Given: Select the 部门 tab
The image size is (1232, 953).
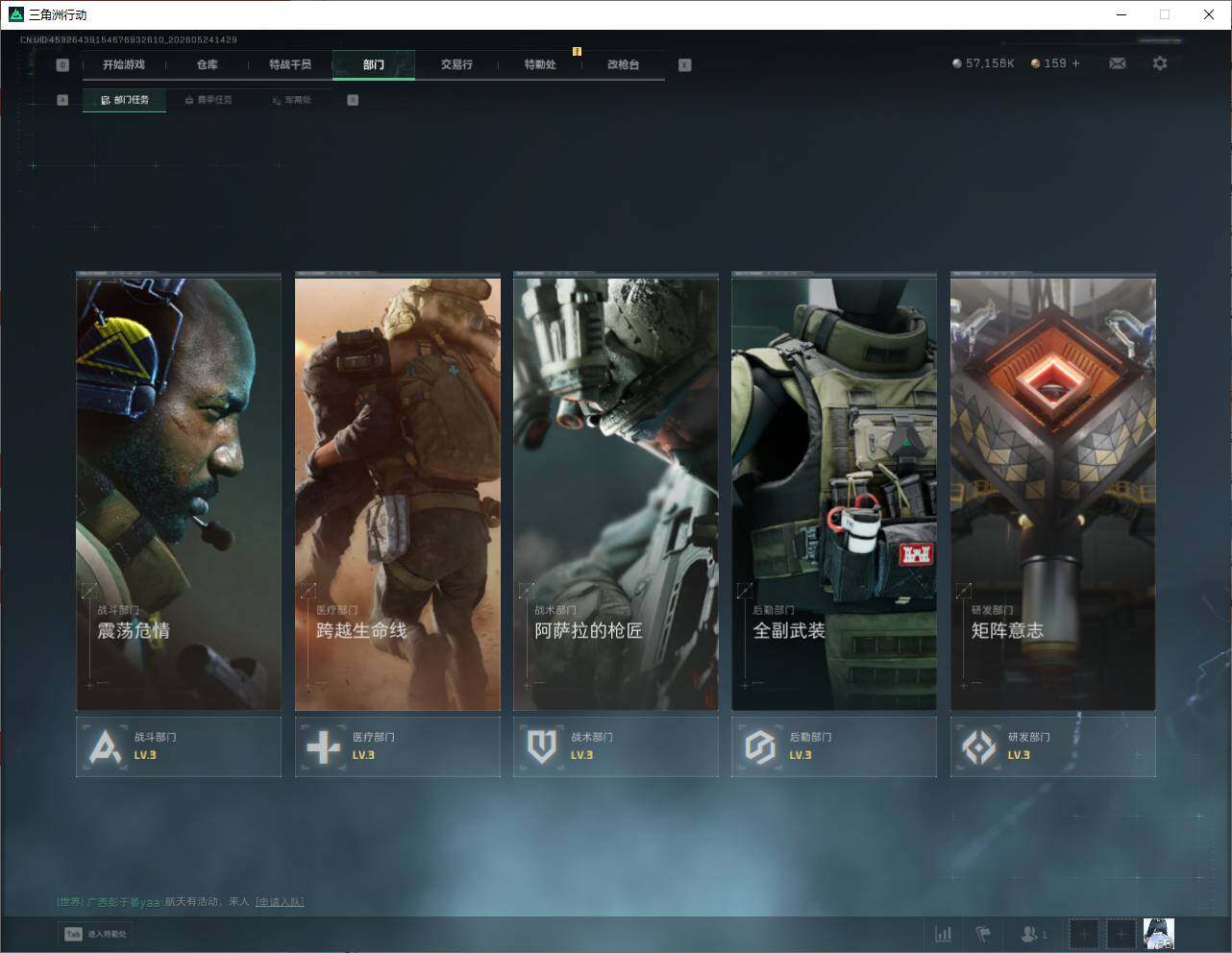Looking at the screenshot, I should (374, 64).
